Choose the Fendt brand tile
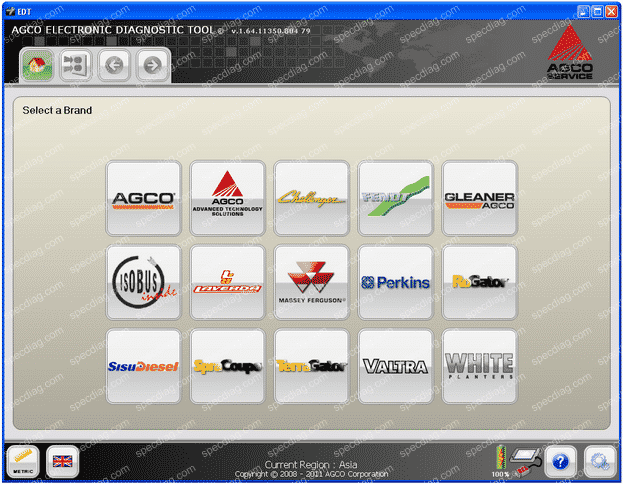Viewport: 623px width, 484px height. pyautogui.click(x=396, y=198)
